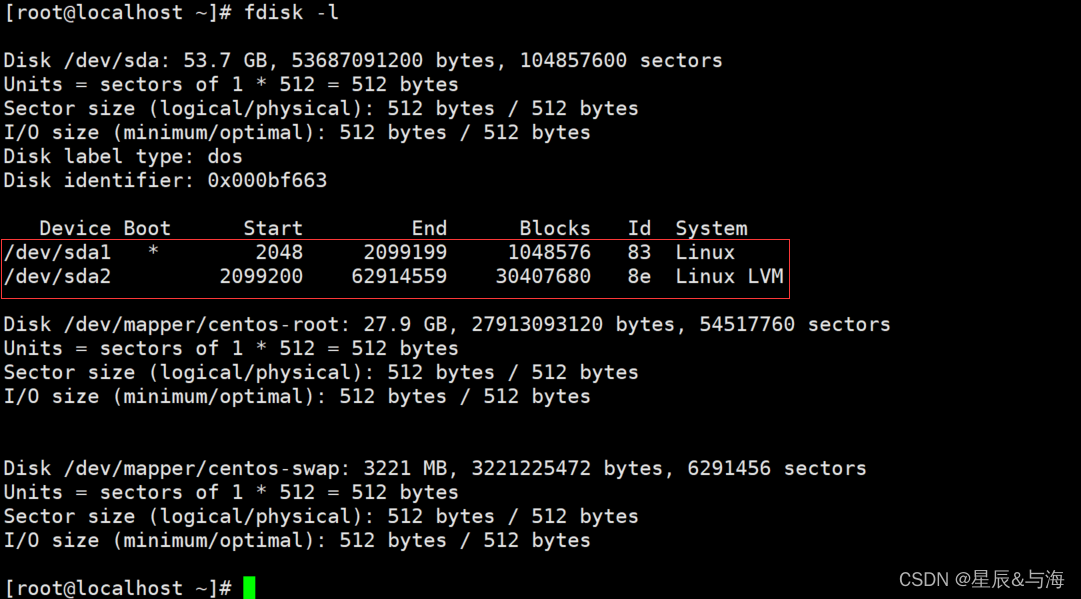
Task: Click the 'Blocks' column header
Action: tap(555, 228)
